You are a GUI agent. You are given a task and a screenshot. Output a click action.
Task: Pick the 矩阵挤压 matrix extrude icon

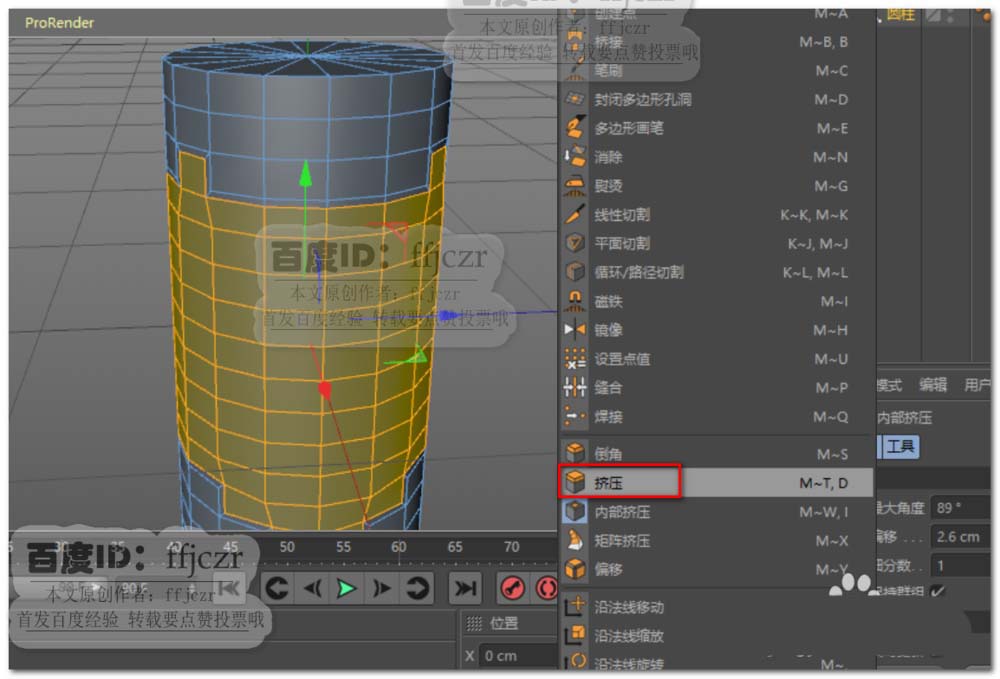(575, 541)
